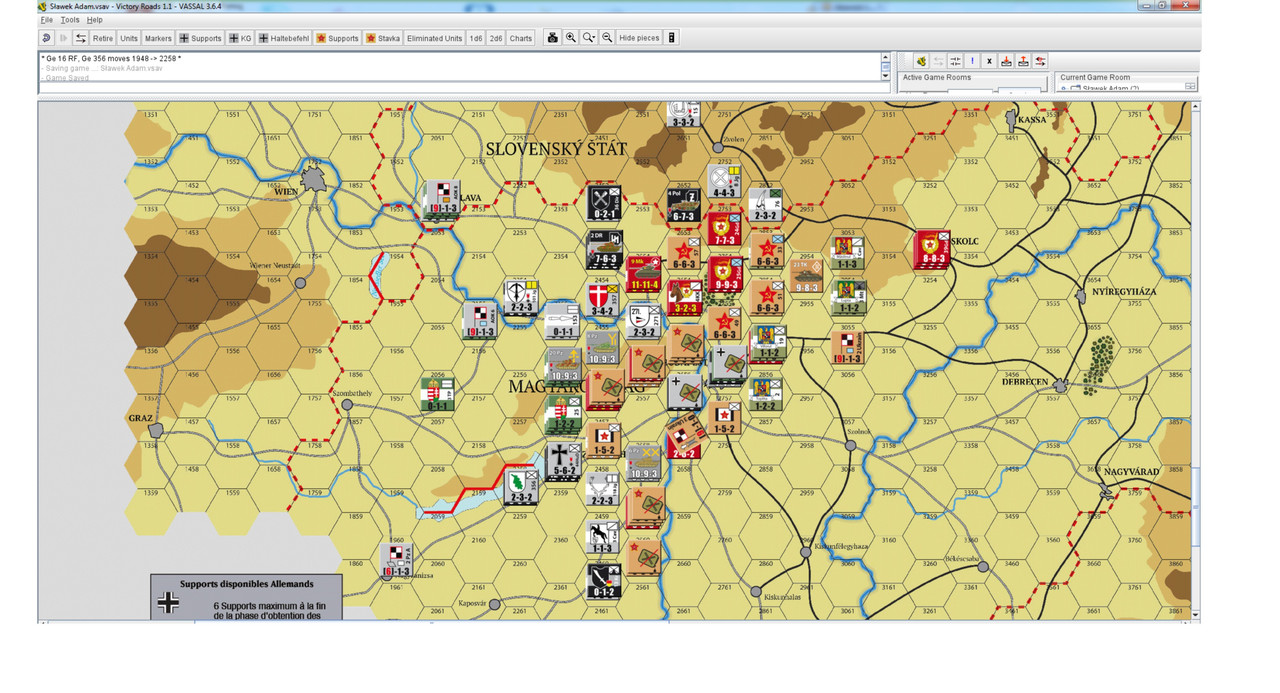This screenshot has width=1280, height=693.
Task: Click the chat log scroll-up arrow
Action: 885,57
